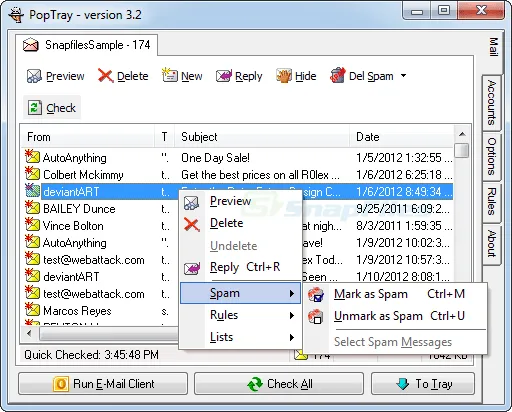This screenshot has height=412, width=512.
Task: Click envelope icon beside BAILEY Dunce
Action: (32, 208)
